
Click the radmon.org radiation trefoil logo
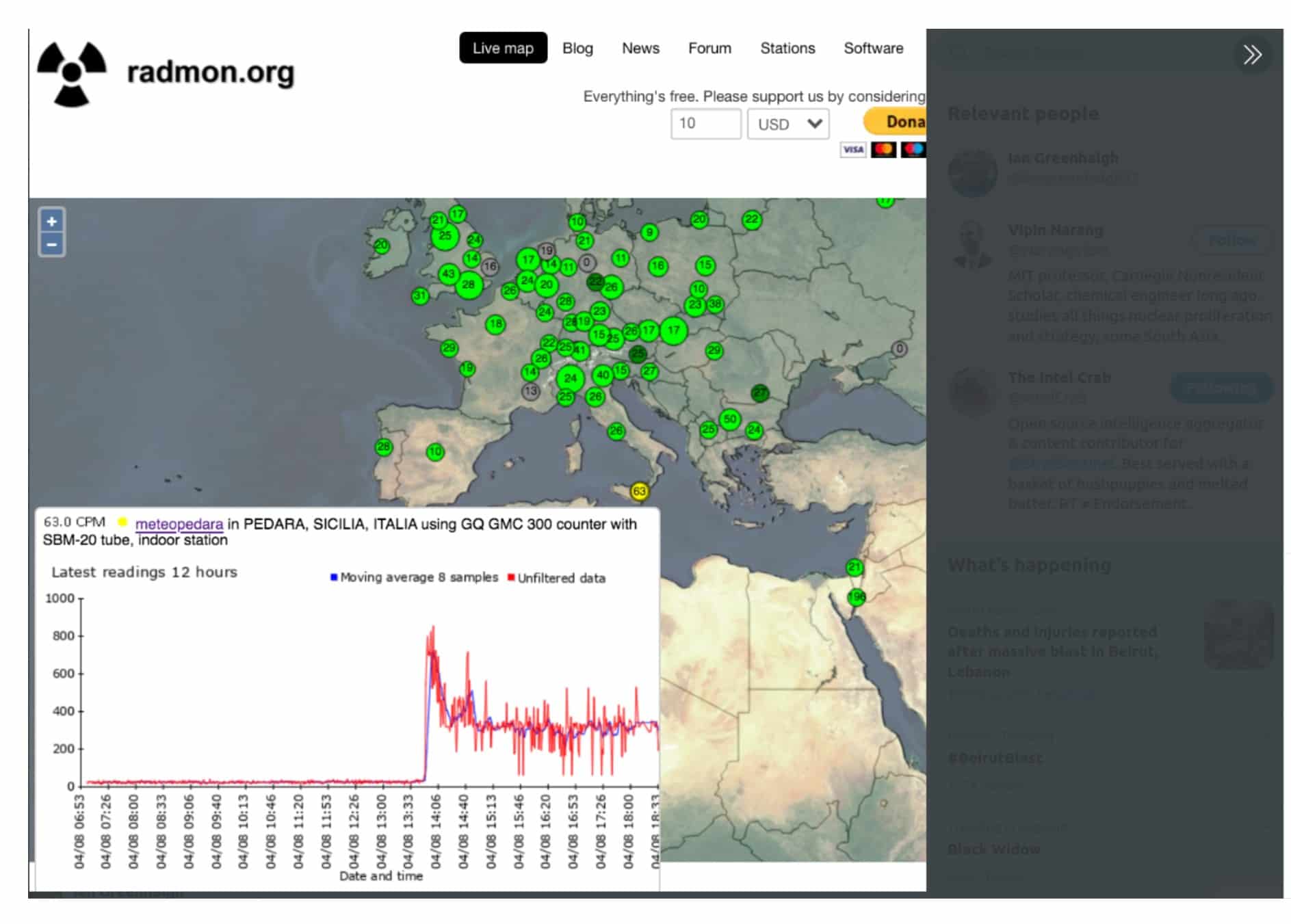[x=72, y=74]
